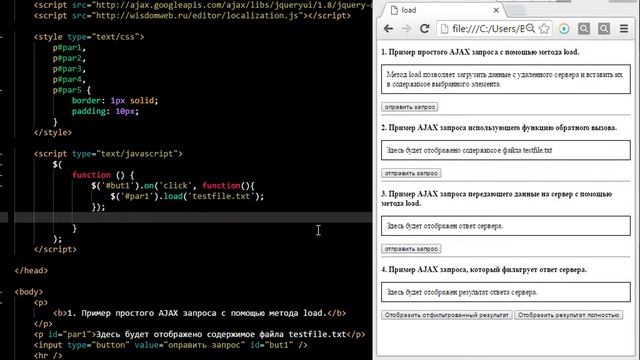Click 'оправить запрос' button under example 1
640x360 pixels.
[410, 107]
